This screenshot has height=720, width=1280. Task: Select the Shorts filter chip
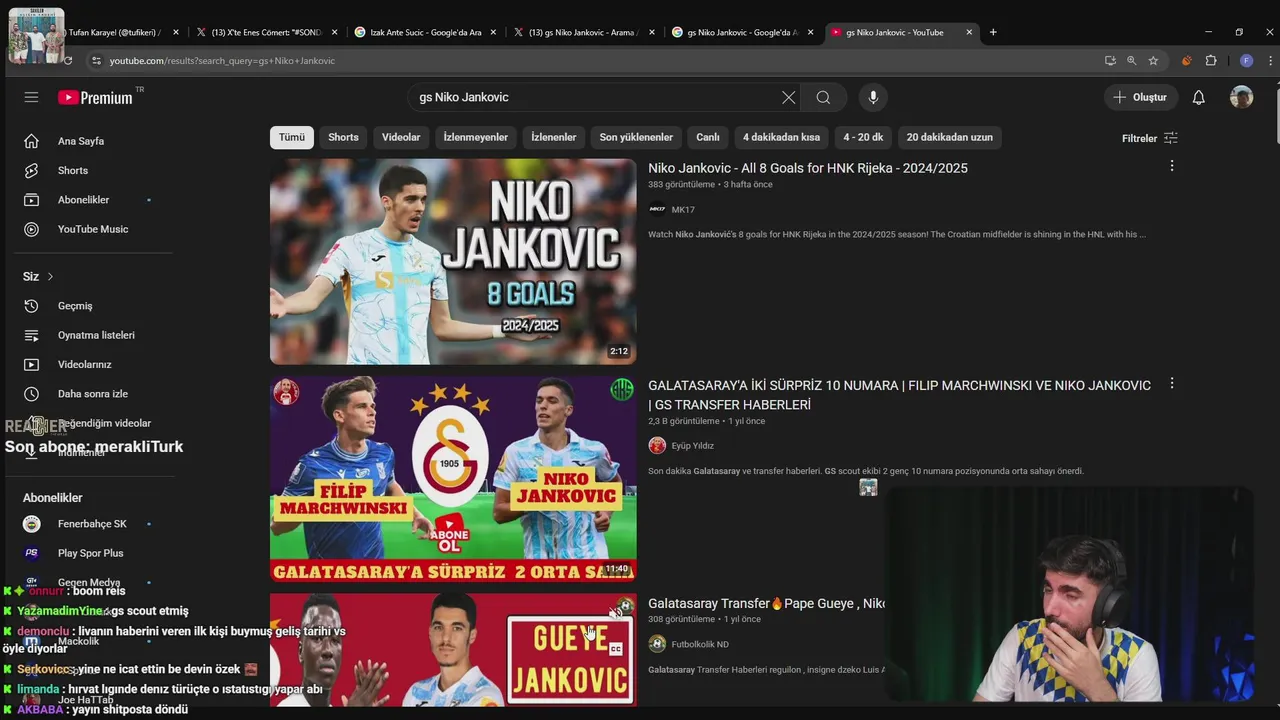(343, 137)
